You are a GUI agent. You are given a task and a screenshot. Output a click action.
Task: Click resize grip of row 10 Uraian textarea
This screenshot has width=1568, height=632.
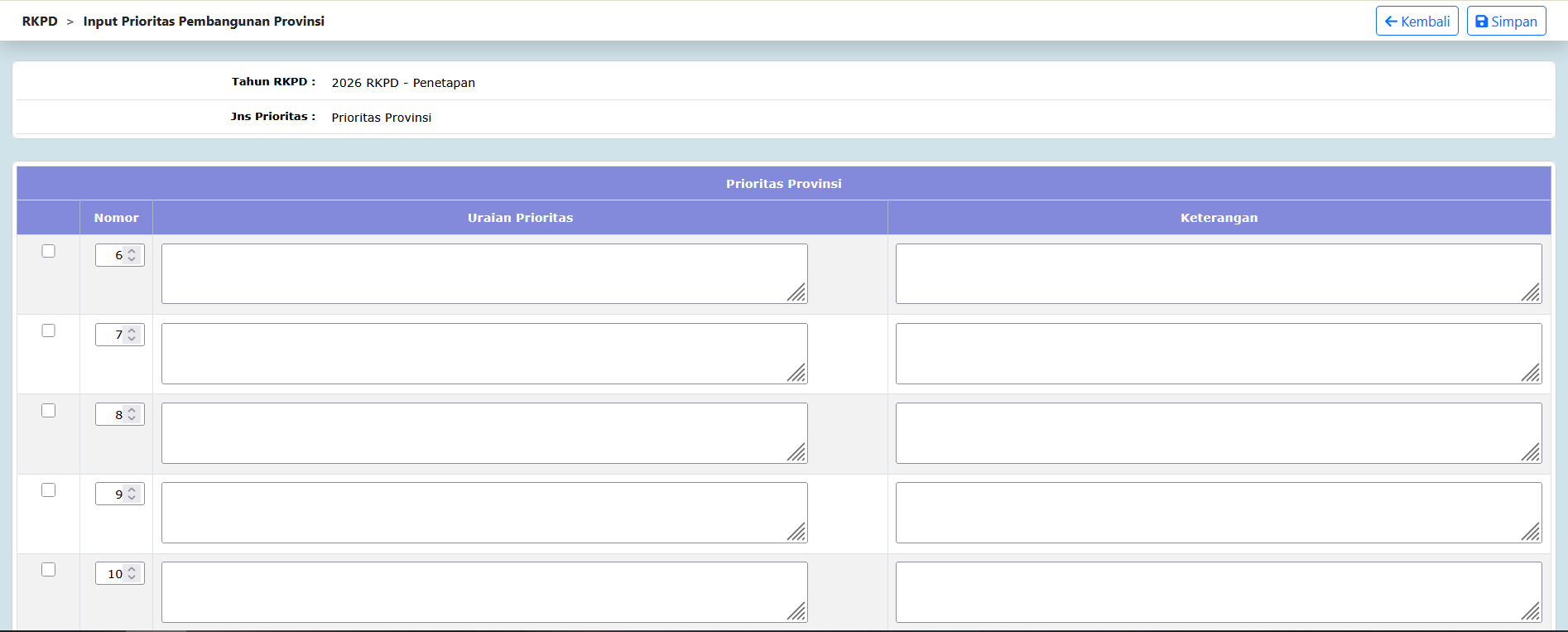click(797, 612)
